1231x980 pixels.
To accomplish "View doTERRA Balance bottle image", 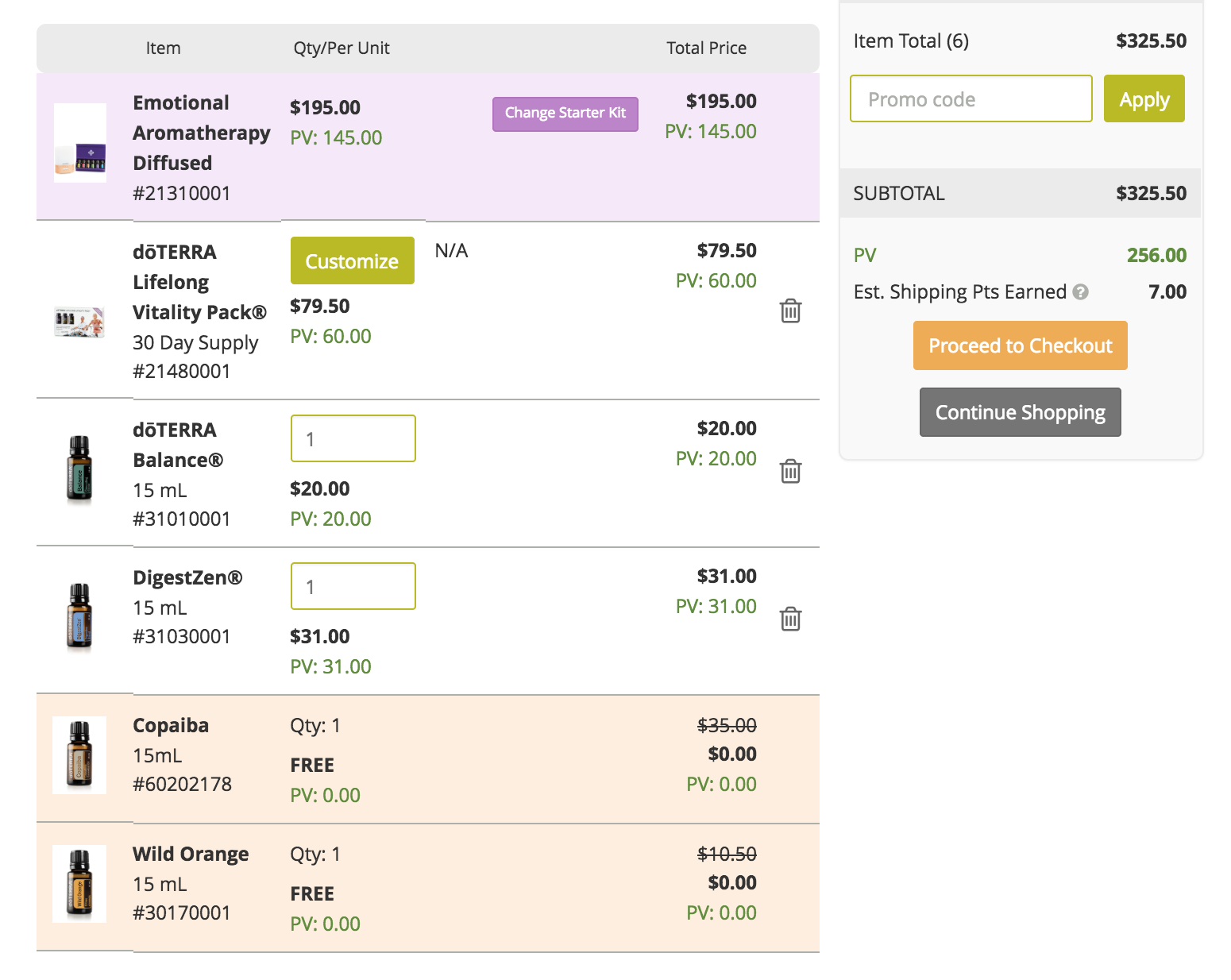I will [79, 470].
